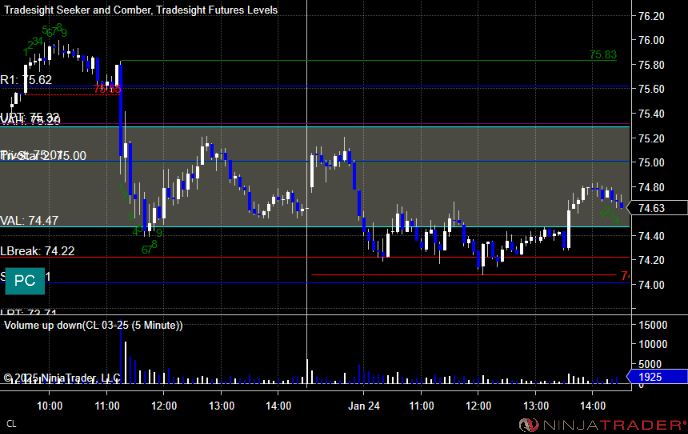
Task: Click the 14:00 label before Jan 24
Action: (x=279, y=406)
